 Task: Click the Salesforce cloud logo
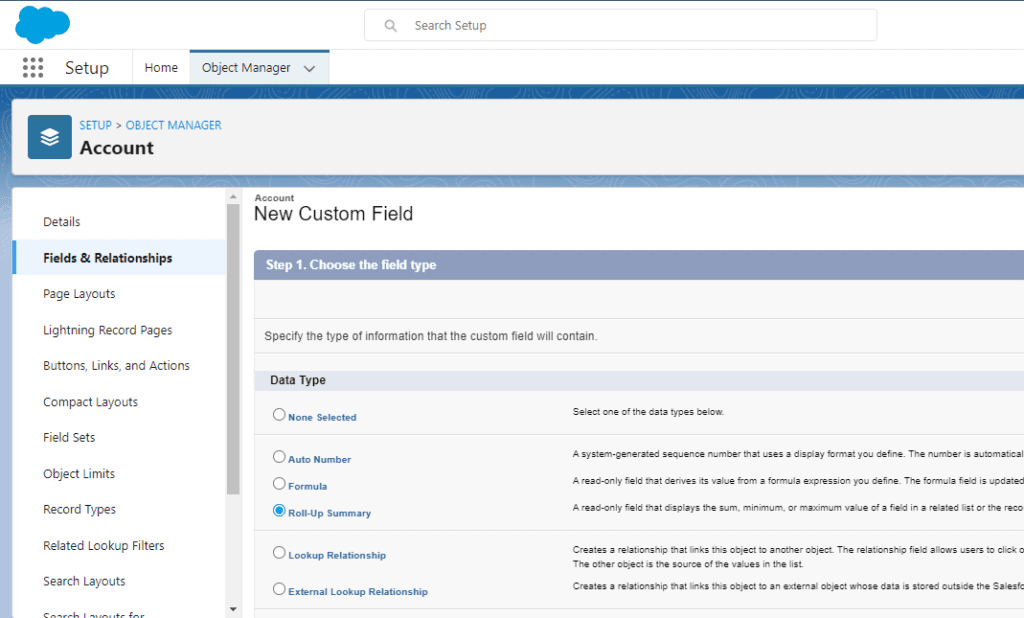coord(42,25)
